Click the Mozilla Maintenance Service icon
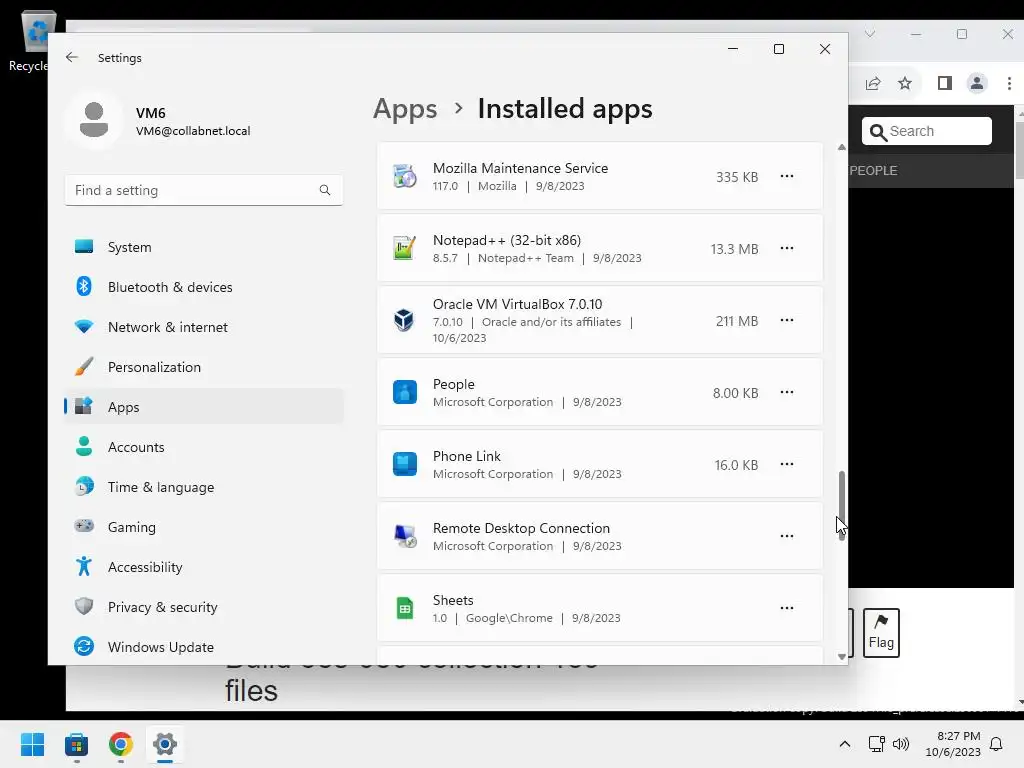The height and width of the screenshot is (768, 1024). coord(405,176)
